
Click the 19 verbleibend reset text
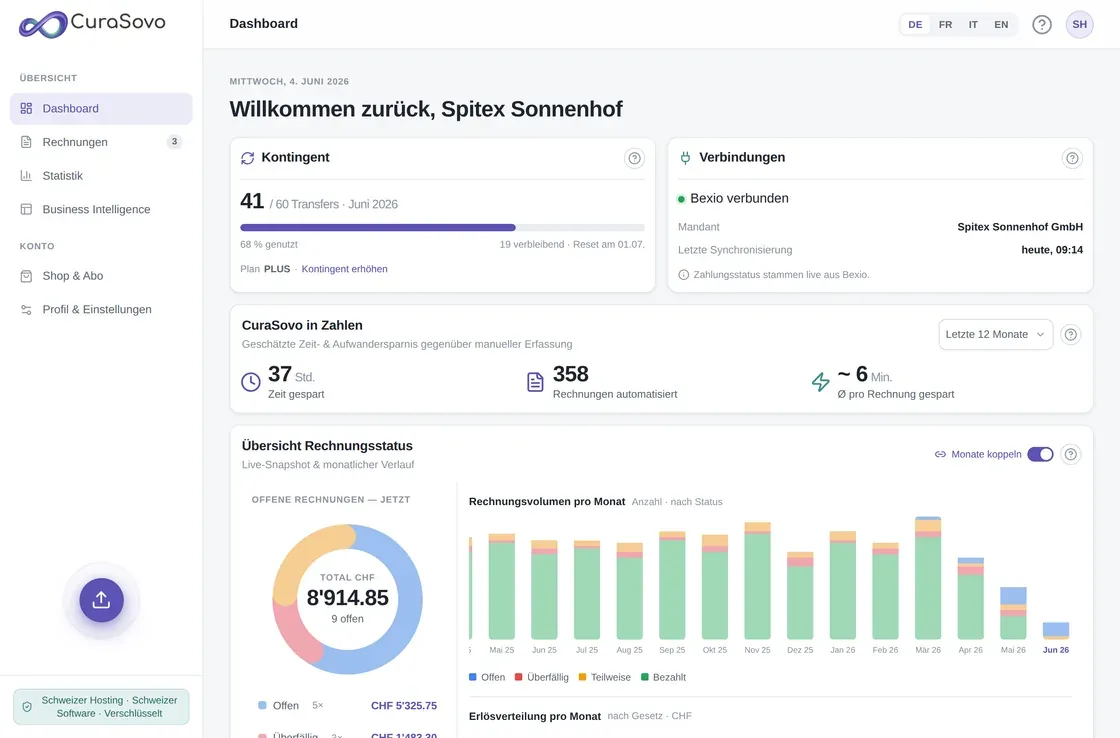tap(572, 244)
